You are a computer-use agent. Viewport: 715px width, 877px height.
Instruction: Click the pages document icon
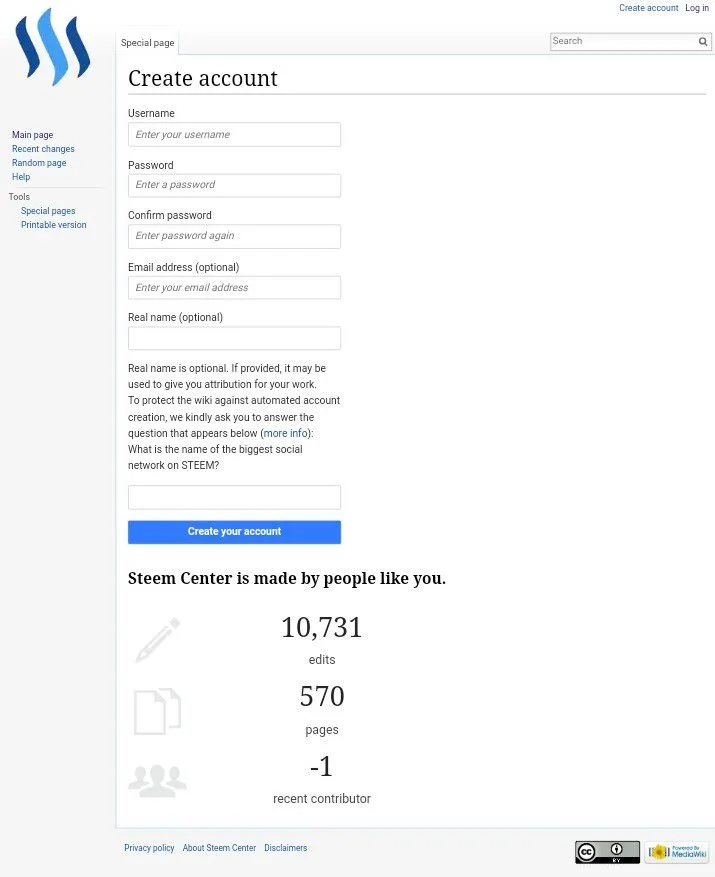point(158,711)
